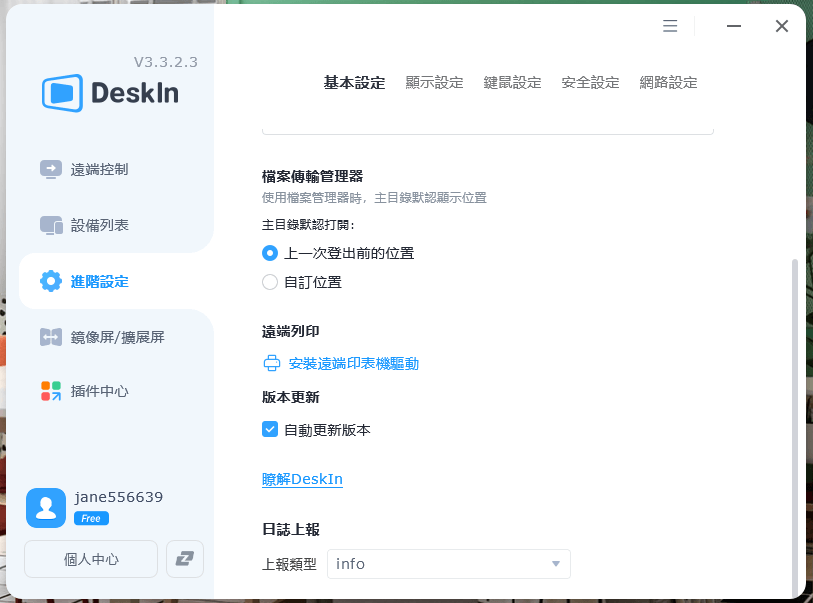Disable 自動更新版本
Screen dimensions: 813x603
coord(269,428)
